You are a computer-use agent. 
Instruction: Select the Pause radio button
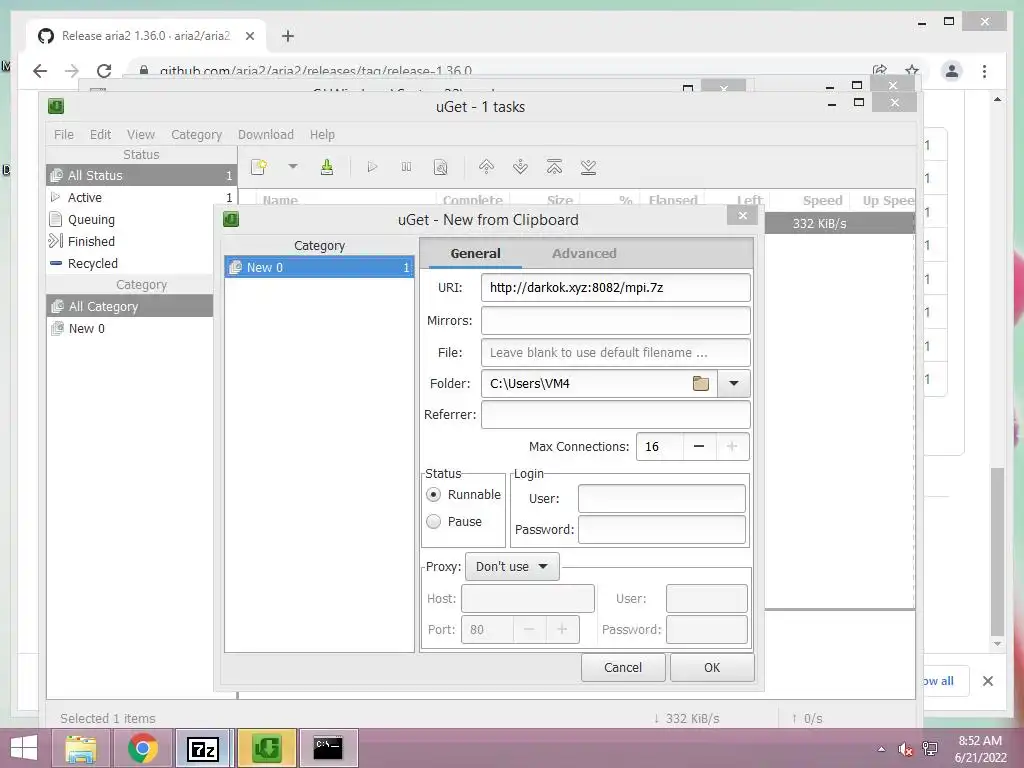(433, 521)
